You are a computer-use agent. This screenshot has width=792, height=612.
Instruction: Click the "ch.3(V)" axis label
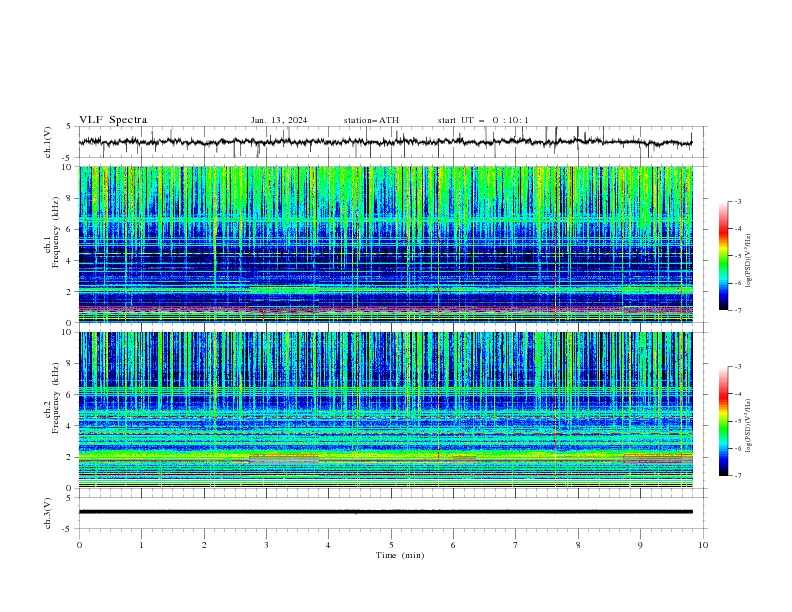click(x=48, y=513)
